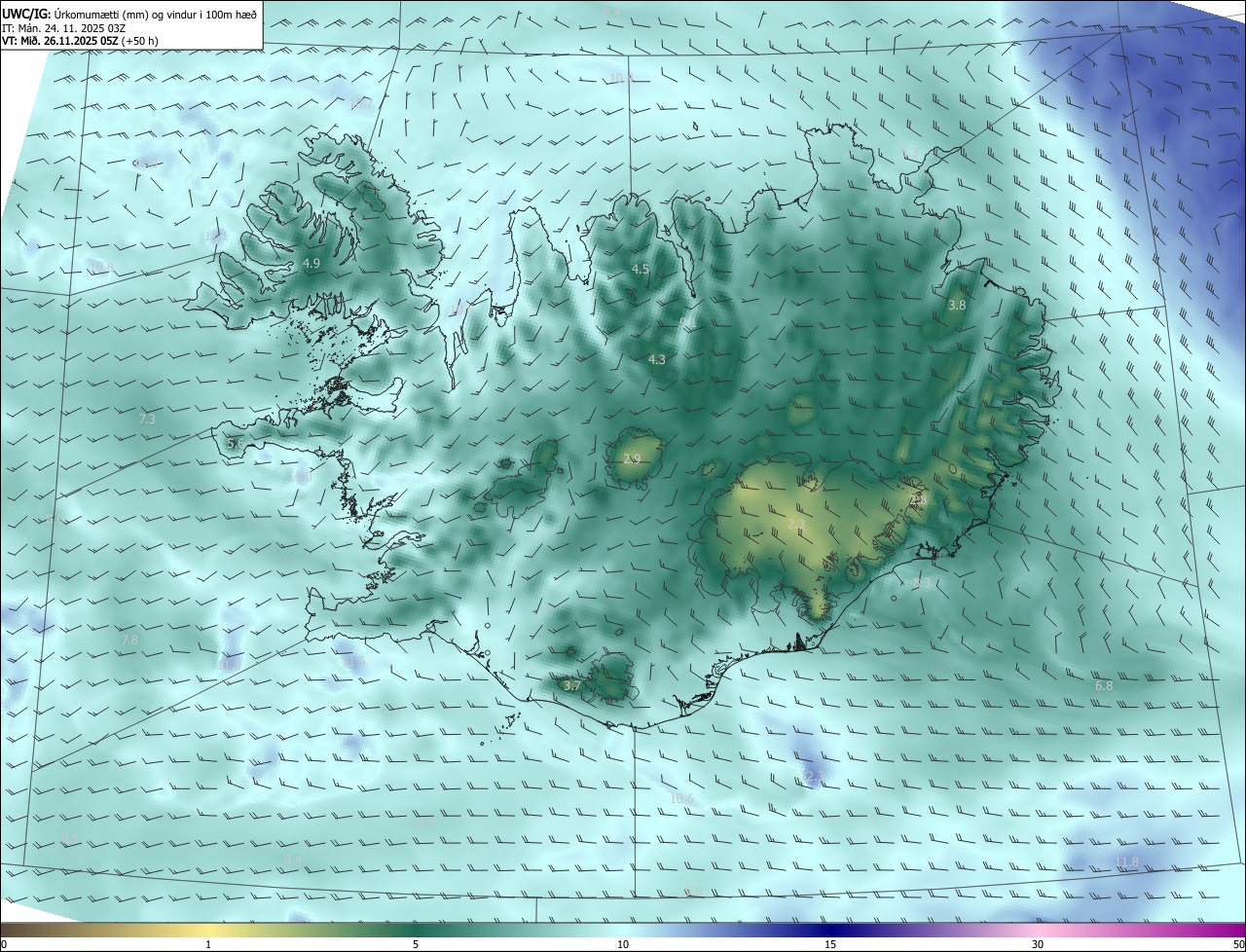Click the 4.5 value label on the map
This screenshot has width=1246, height=952.
click(x=641, y=269)
